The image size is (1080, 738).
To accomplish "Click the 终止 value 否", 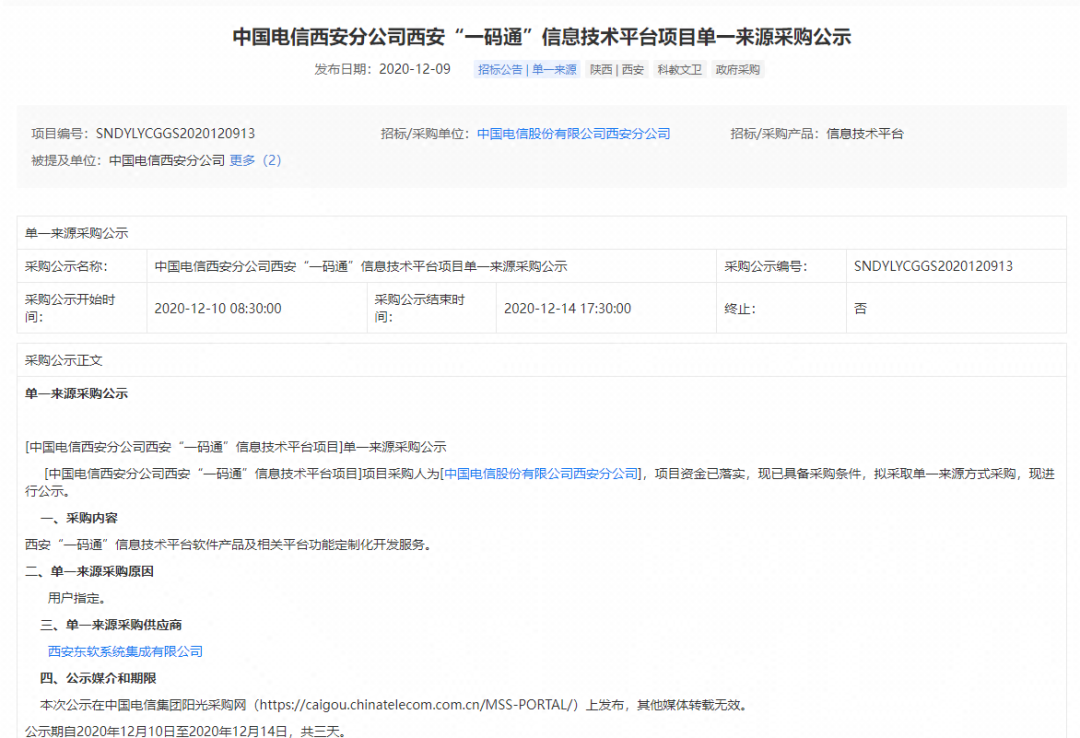I will coord(860,309).
